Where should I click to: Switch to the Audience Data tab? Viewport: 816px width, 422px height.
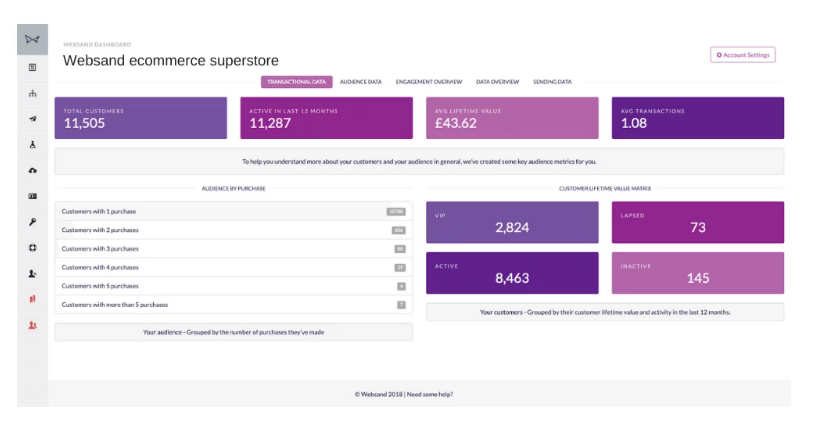(x=360, y=82)
